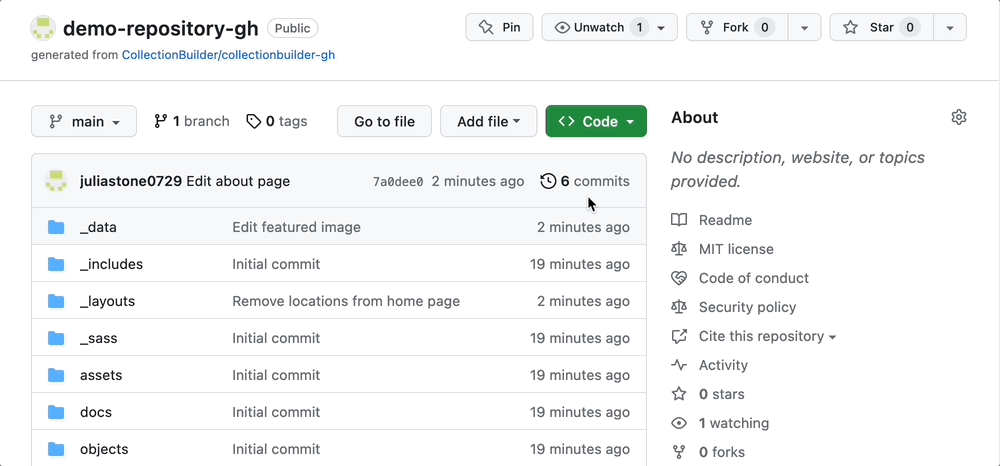Click the tag icon next to 0 tags

(254, 121)
